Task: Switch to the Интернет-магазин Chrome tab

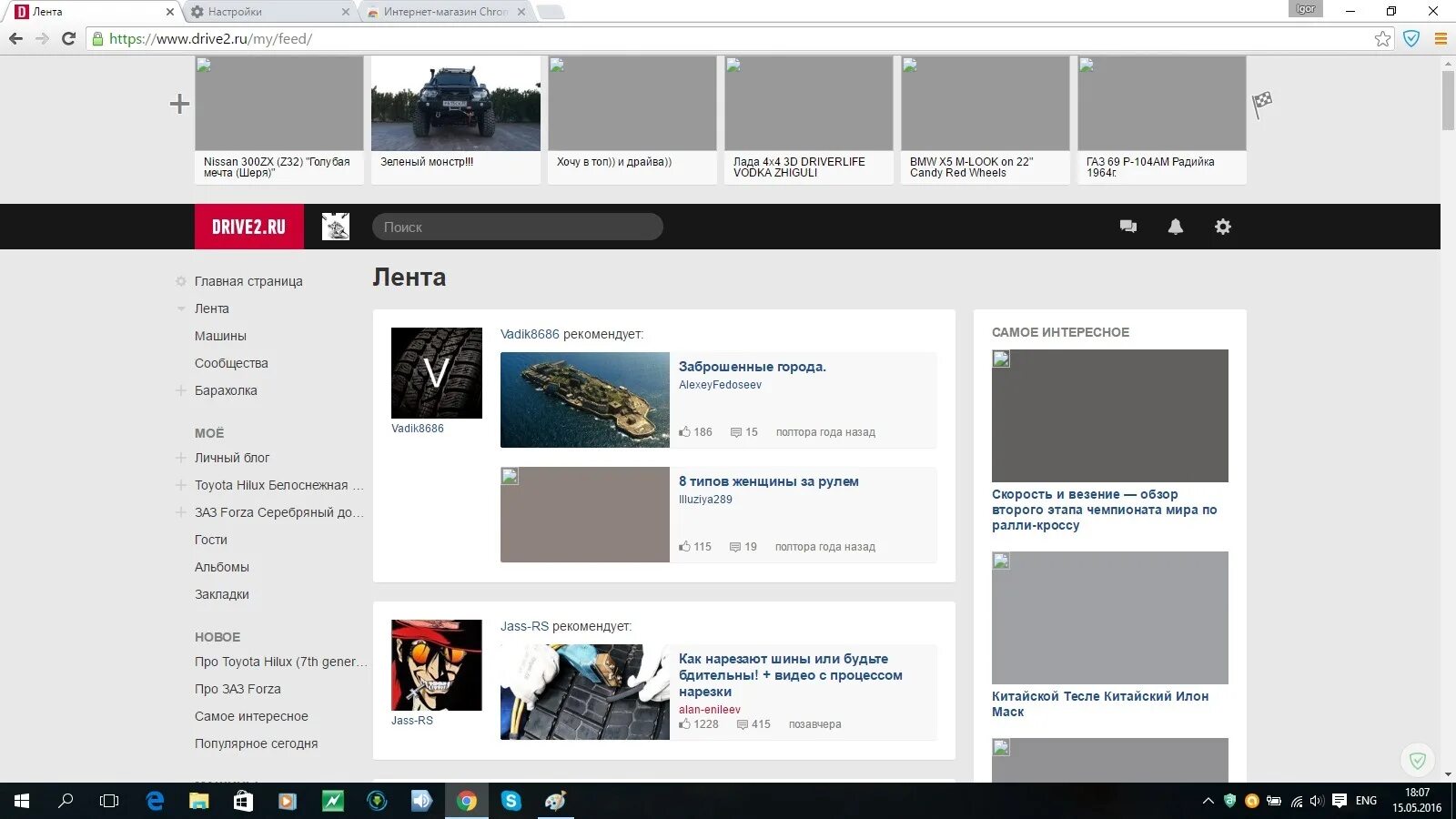Action: 445,12
